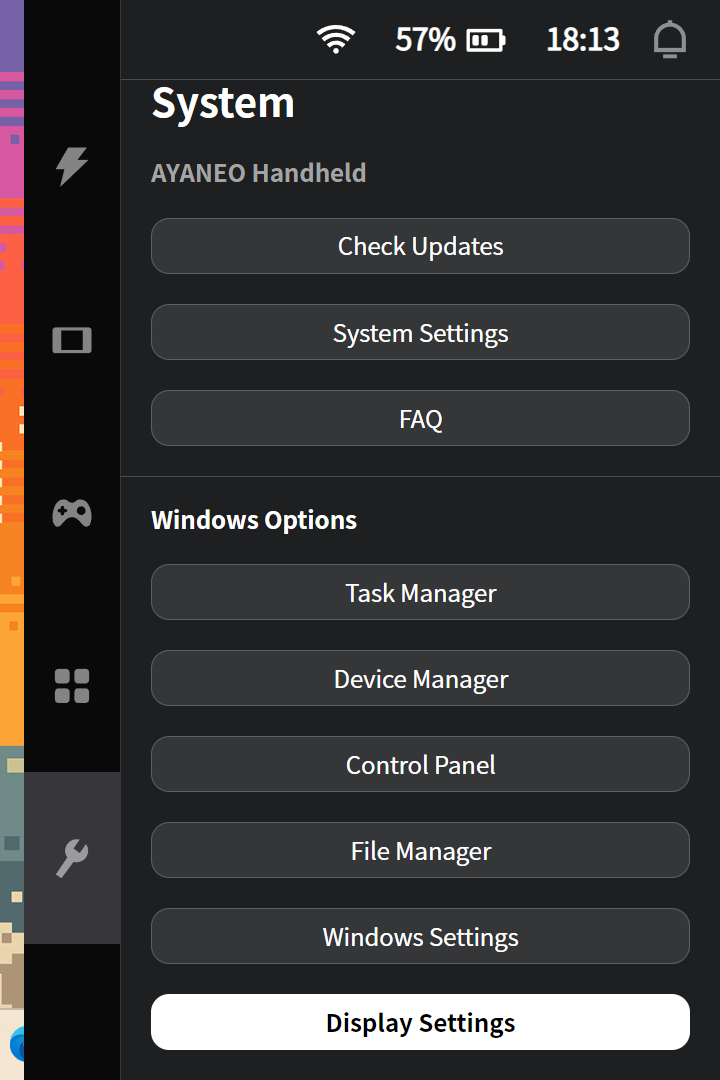
Task: Click the highlighted Display Settings button
Action: [x=420, y=1023]
